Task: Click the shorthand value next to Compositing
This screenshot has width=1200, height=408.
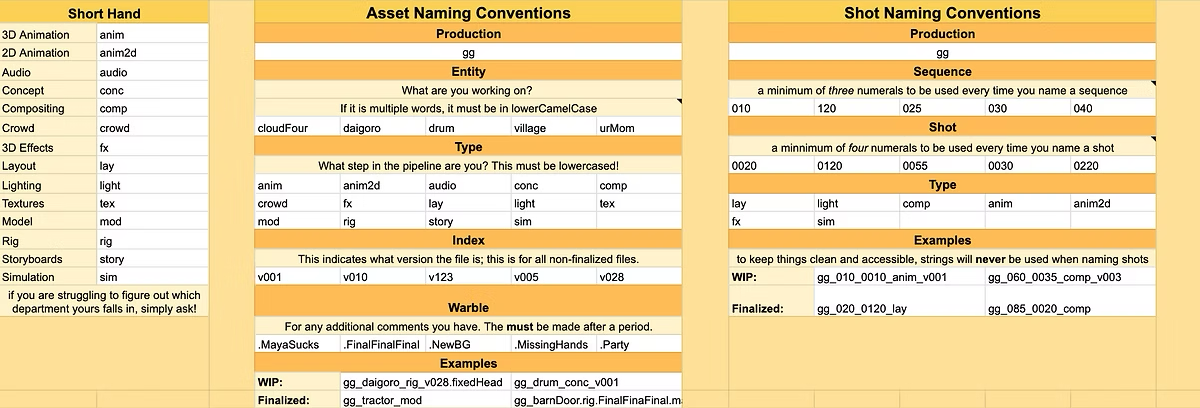Action: coord(153,109)
